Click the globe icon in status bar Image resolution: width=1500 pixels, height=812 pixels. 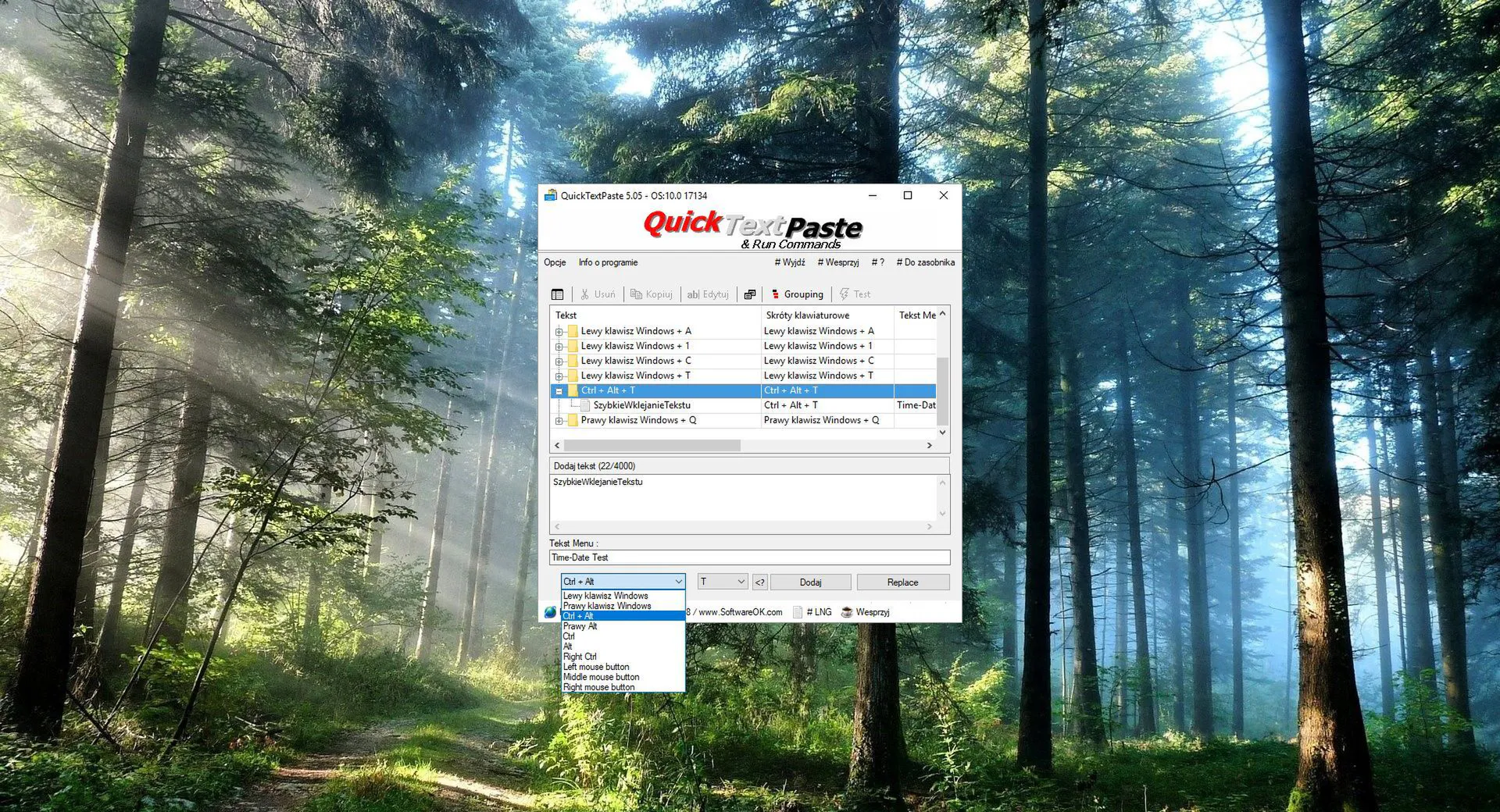pyautogui.click(x=551, y=612)
